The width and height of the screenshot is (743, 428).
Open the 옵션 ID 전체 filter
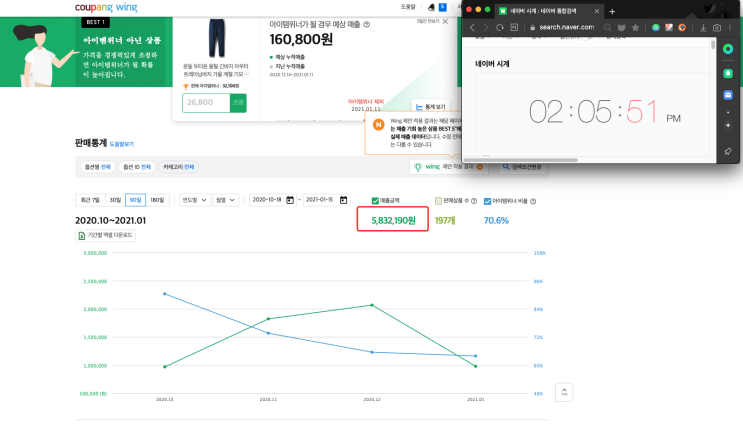[x=137, y=167]
